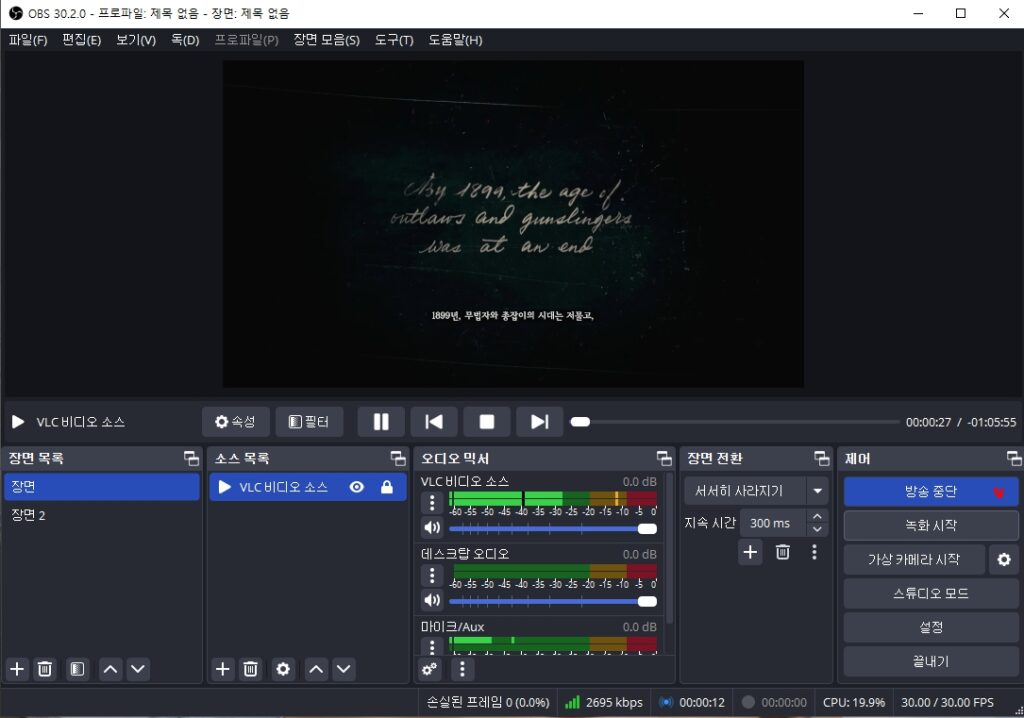Stop the media playback

487,422
